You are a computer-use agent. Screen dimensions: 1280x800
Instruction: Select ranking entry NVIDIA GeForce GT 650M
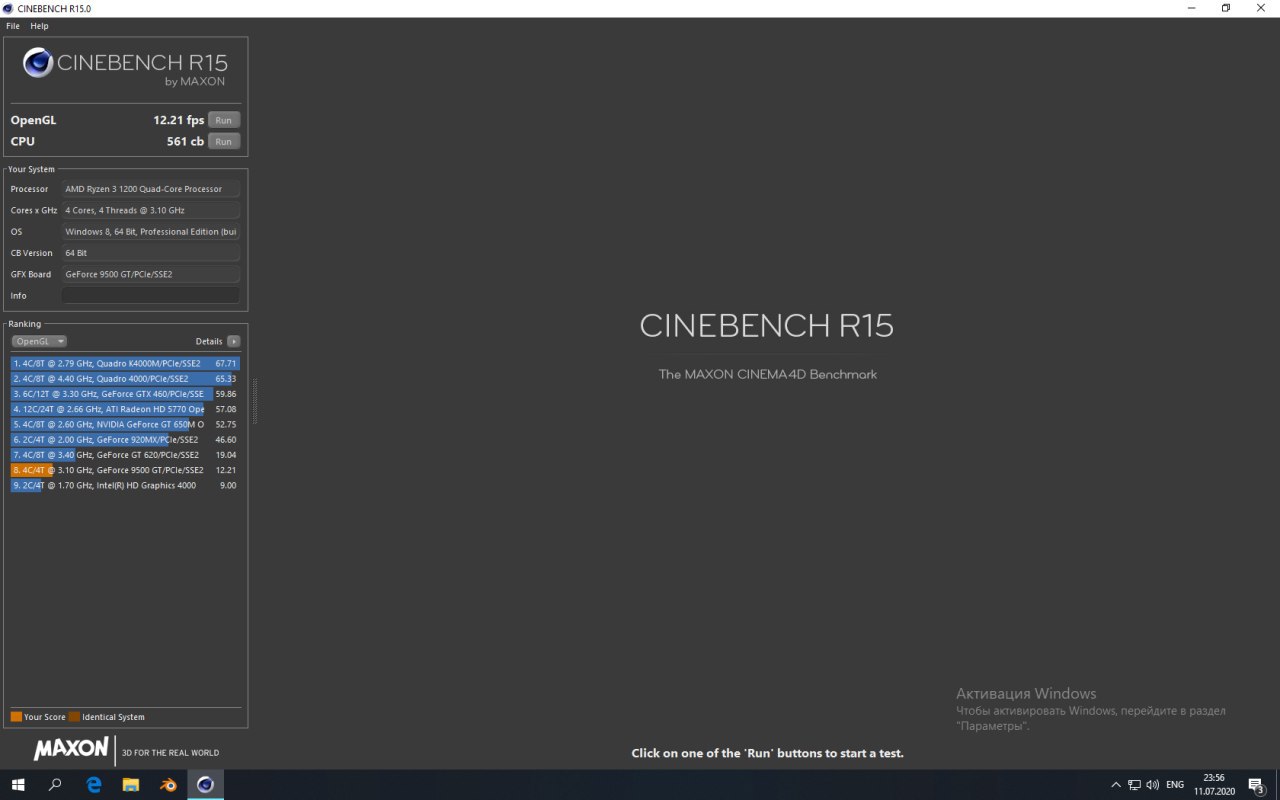click(125, 424)
